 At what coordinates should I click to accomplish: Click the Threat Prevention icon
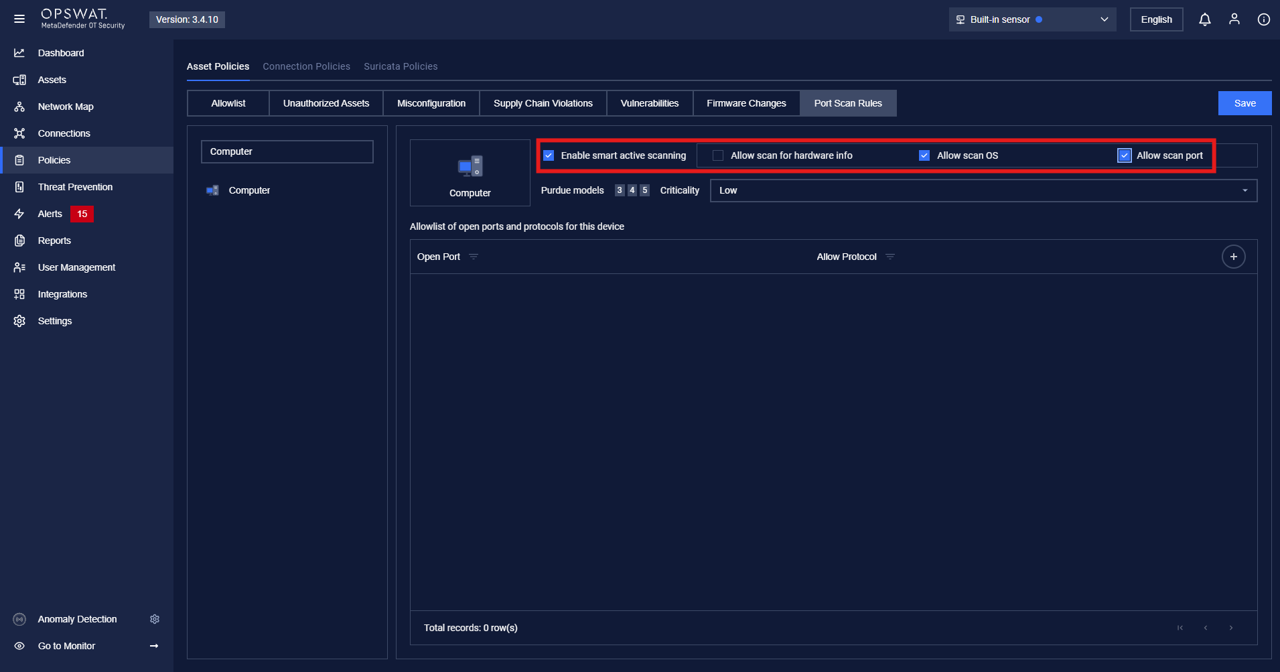[x=19, y=187]
